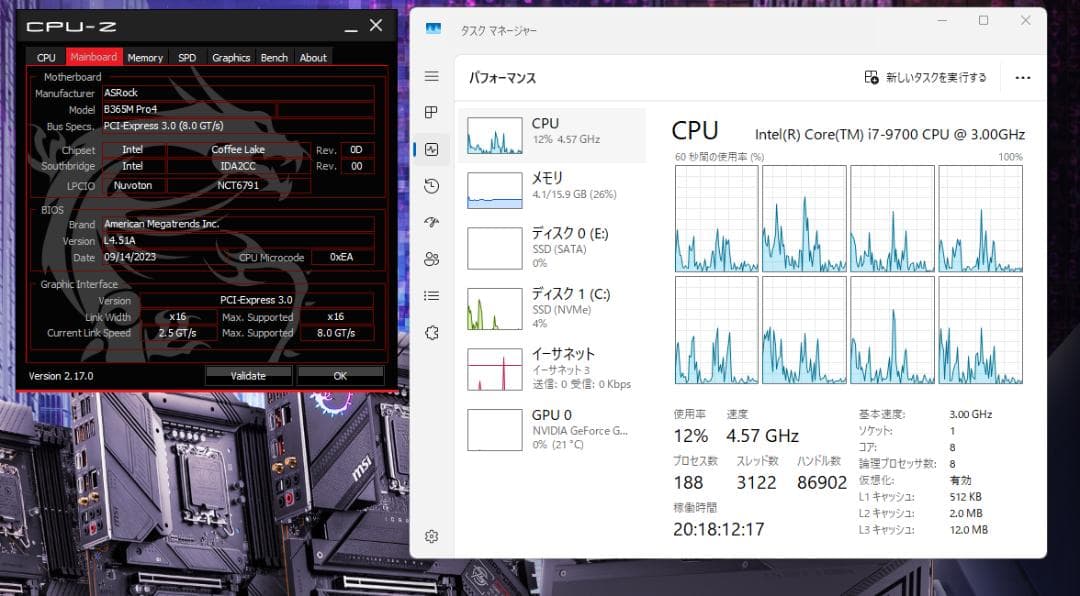The image size is (1080, 596).
Task: Click the Coffee Lake chipset field
Action: (238, 149)
